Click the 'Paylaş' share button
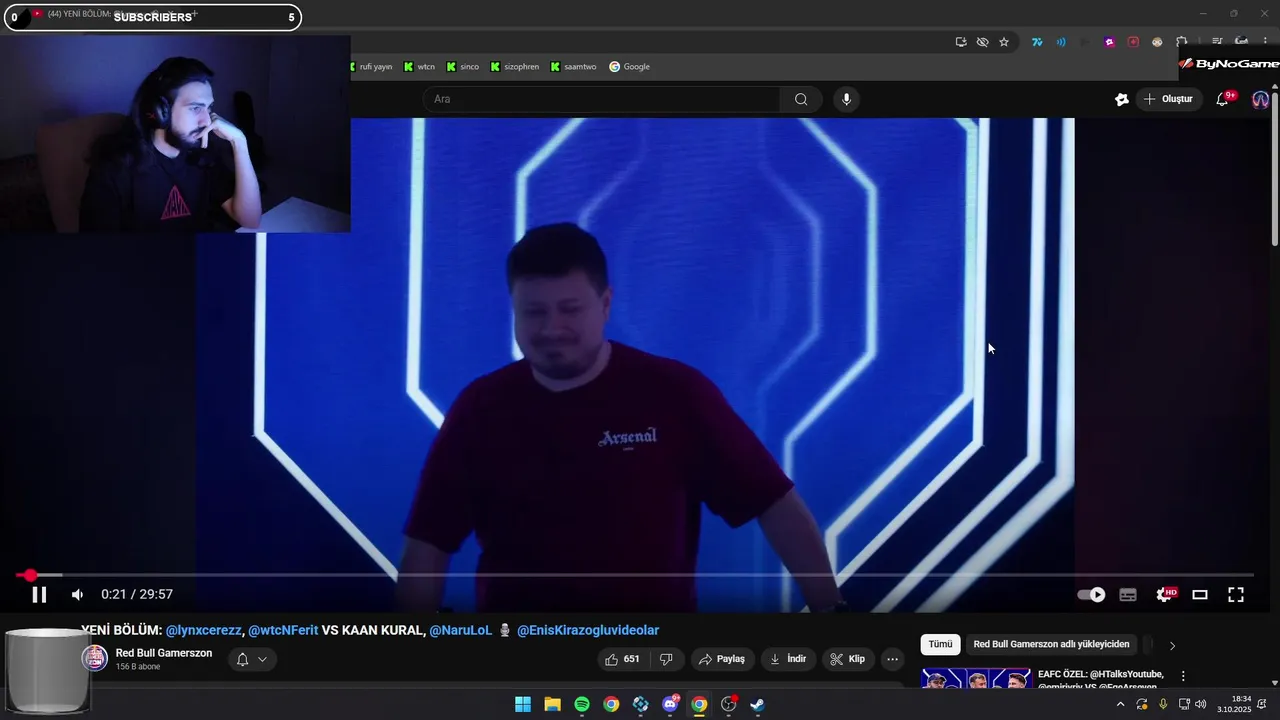Viewport: 1280px width, 720px height. [x=722, y=659]
